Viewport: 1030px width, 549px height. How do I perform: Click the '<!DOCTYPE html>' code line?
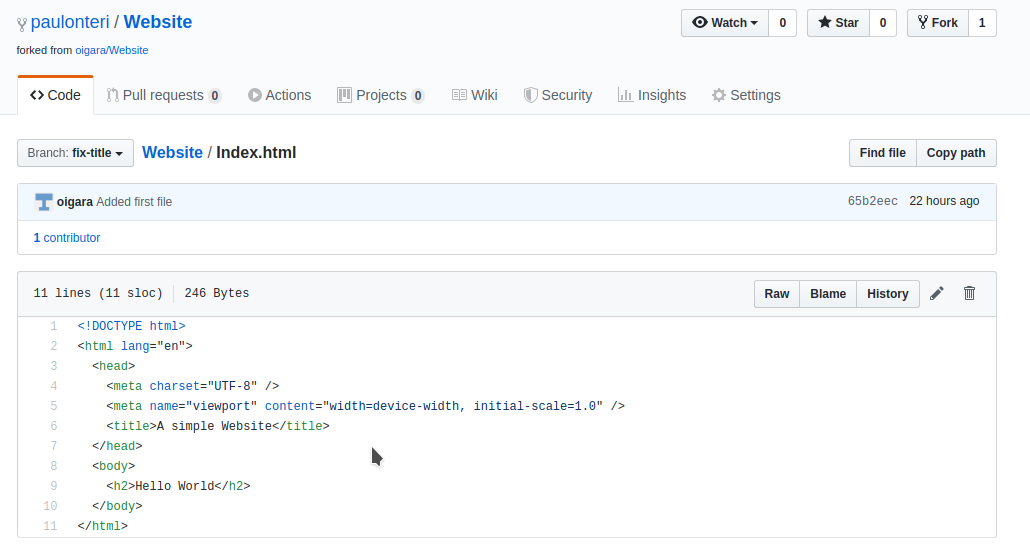(131, 326)
